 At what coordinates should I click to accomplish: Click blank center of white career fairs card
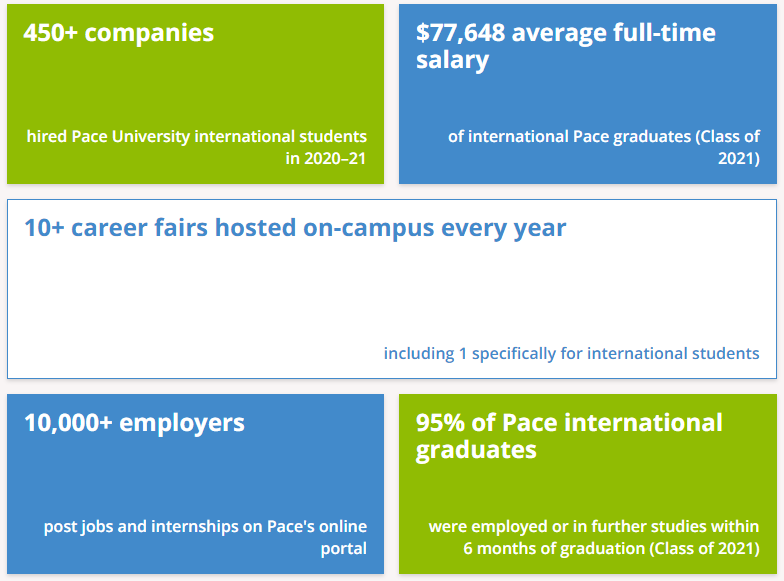point(392,295)
